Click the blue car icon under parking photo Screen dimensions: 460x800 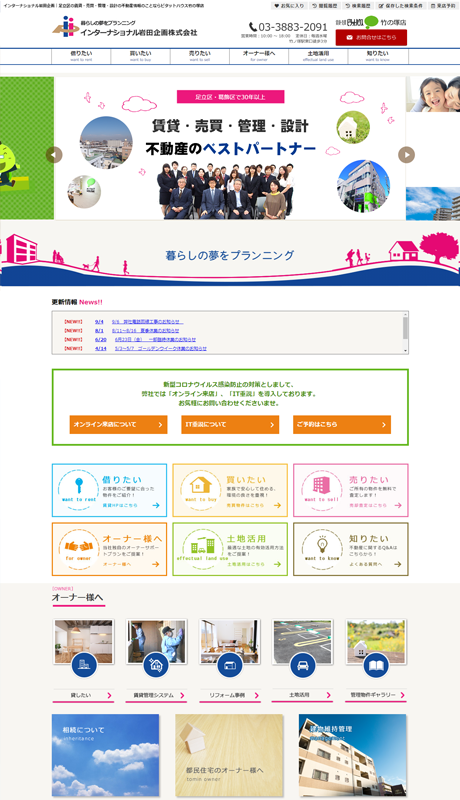[x=302, y=666]
